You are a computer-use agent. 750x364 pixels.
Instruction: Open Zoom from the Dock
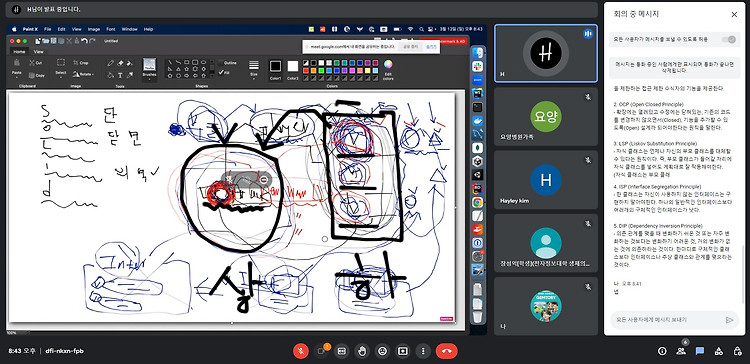pyautogui.click(x=477, y=80)
